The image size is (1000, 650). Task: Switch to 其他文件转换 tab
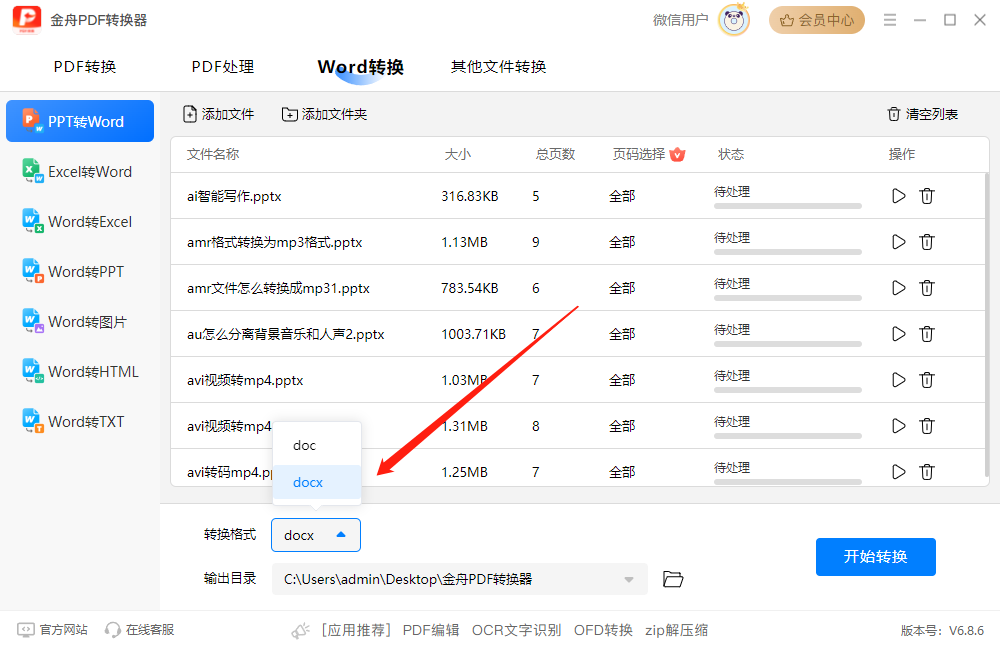pyautogui.click(x=498, y=66)
